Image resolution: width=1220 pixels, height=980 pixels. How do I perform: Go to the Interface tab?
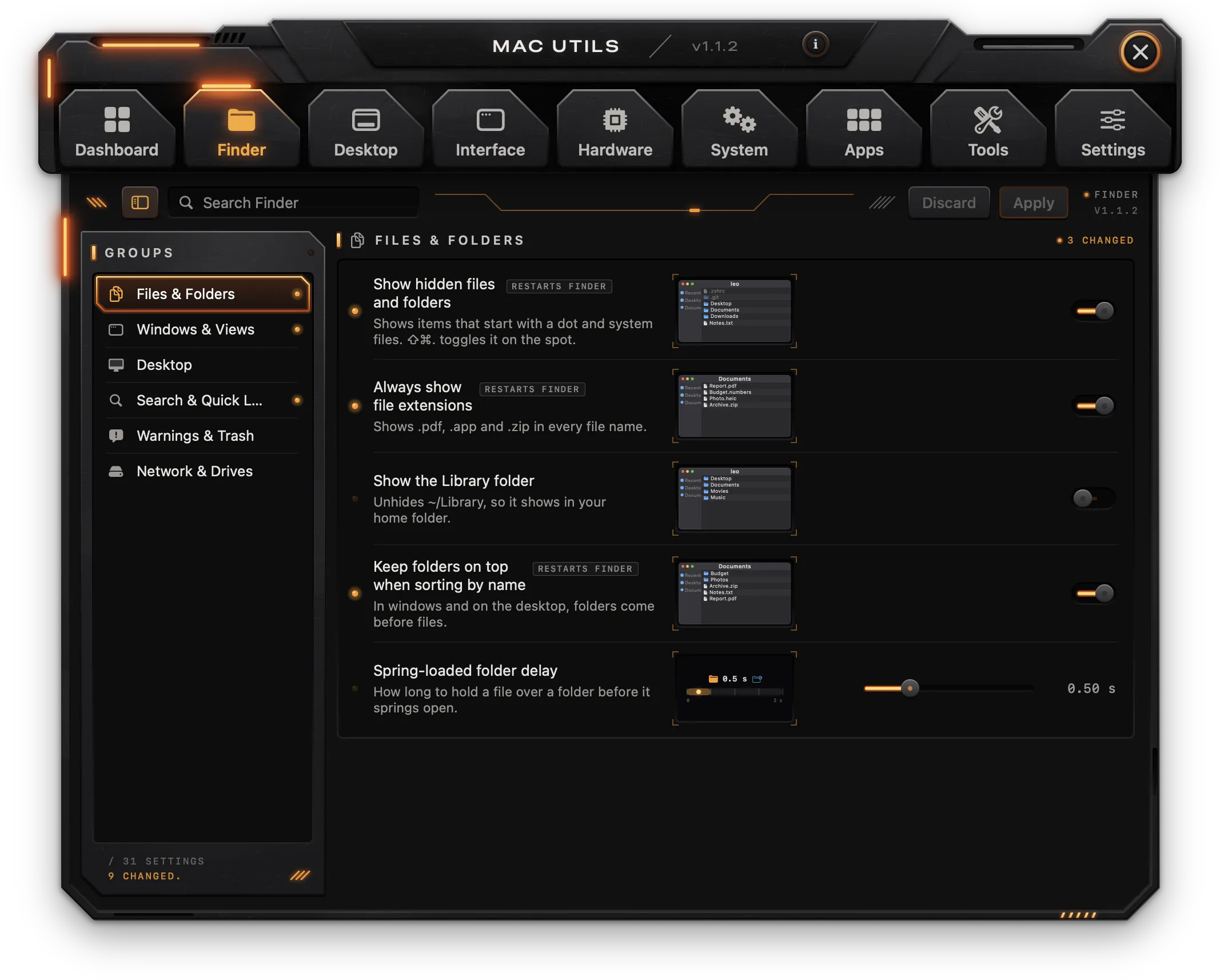[491, 129]
